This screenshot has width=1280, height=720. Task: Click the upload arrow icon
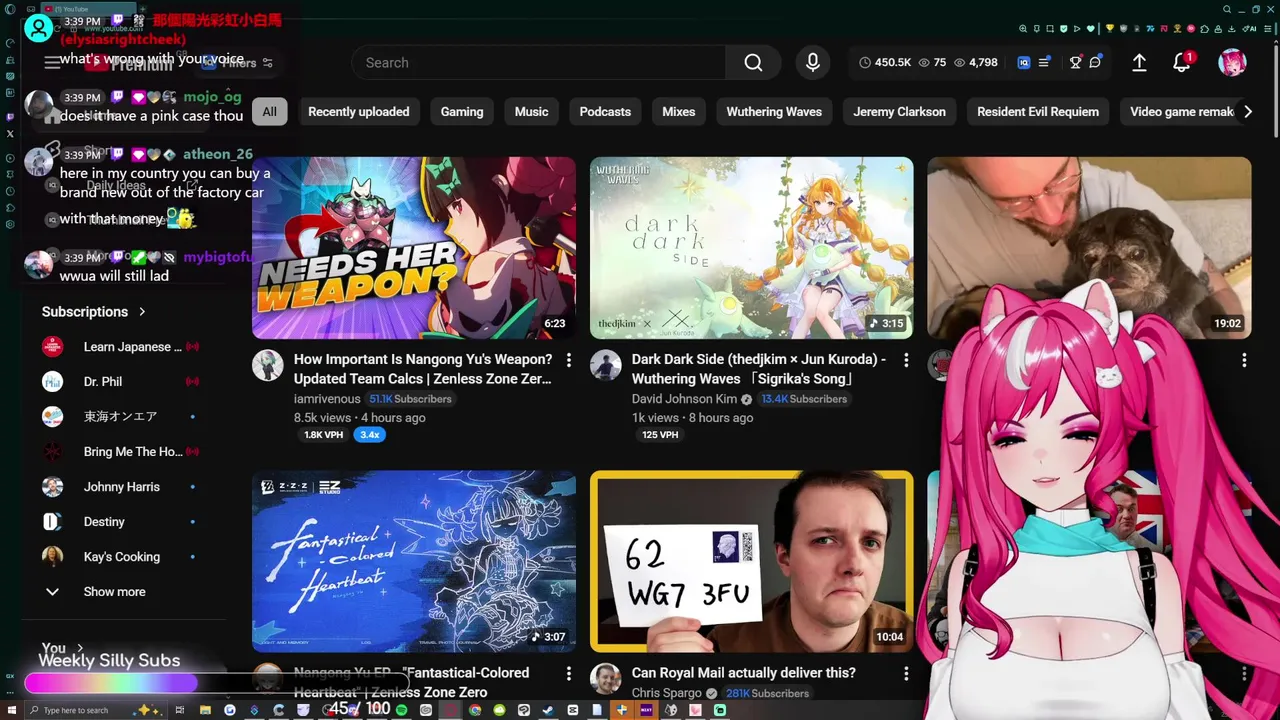pos(1139,62)
